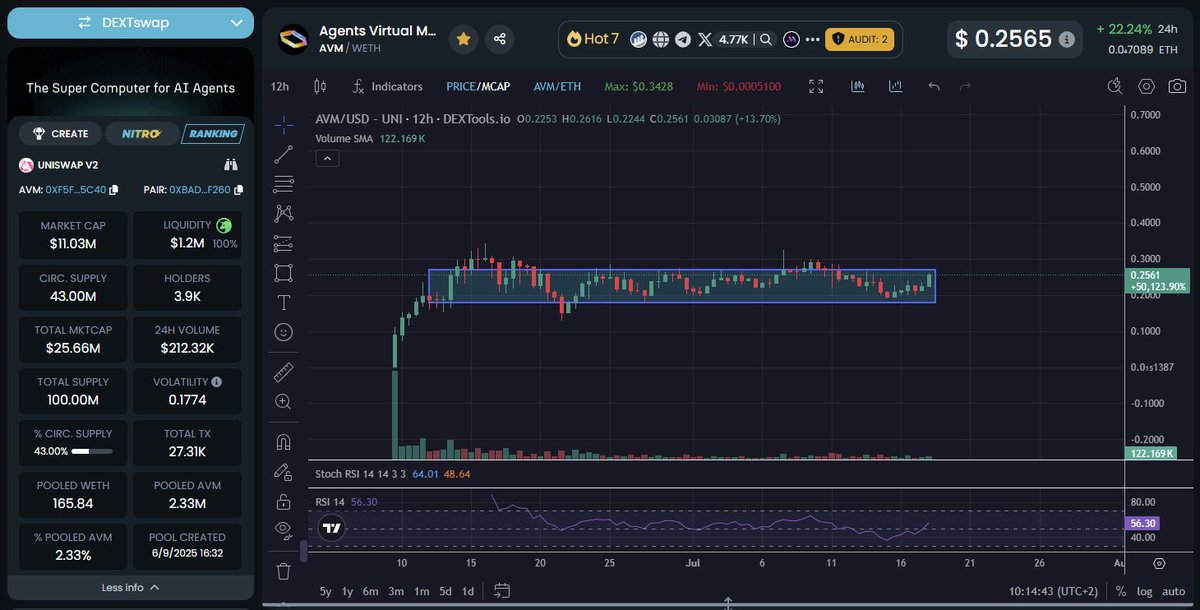Open the go-to-date calendar picker
1200x610 pixels.
pos(502,590)
